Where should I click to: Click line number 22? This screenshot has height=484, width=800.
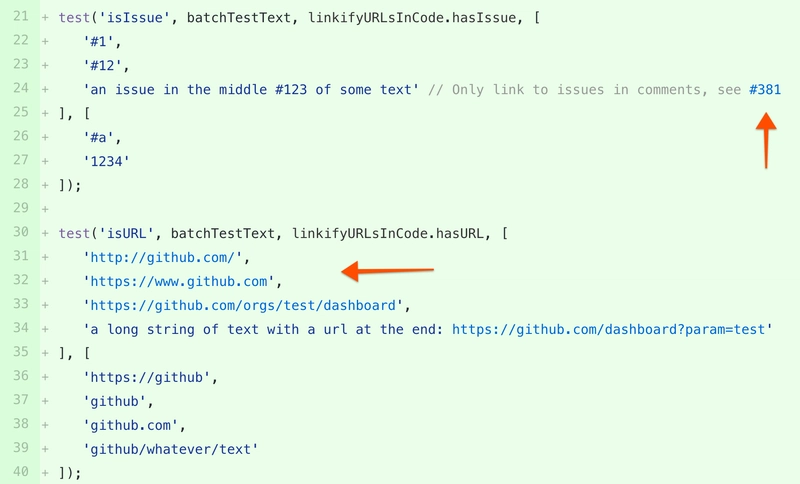click(20, 42)
